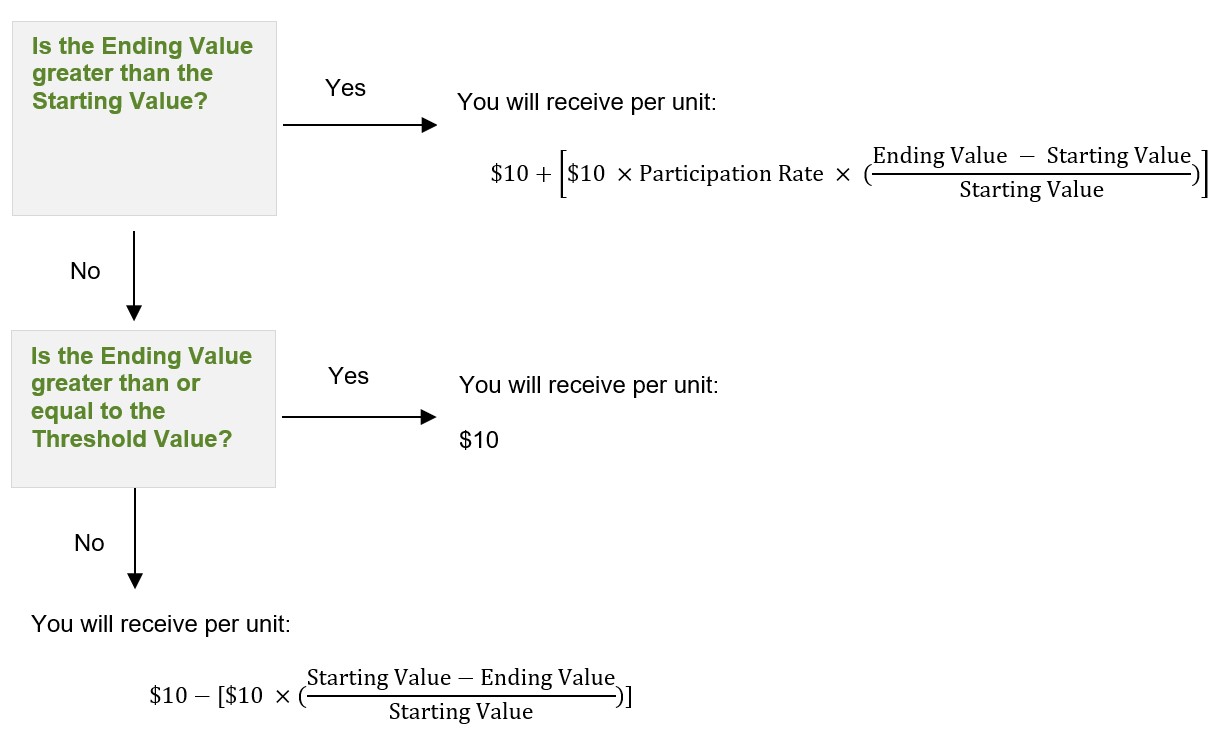The width and height of the screenshot is (1232, 737).
Task: Click the bottom 'You will receive per unit:' text
Action: click(x=161, y=625)
